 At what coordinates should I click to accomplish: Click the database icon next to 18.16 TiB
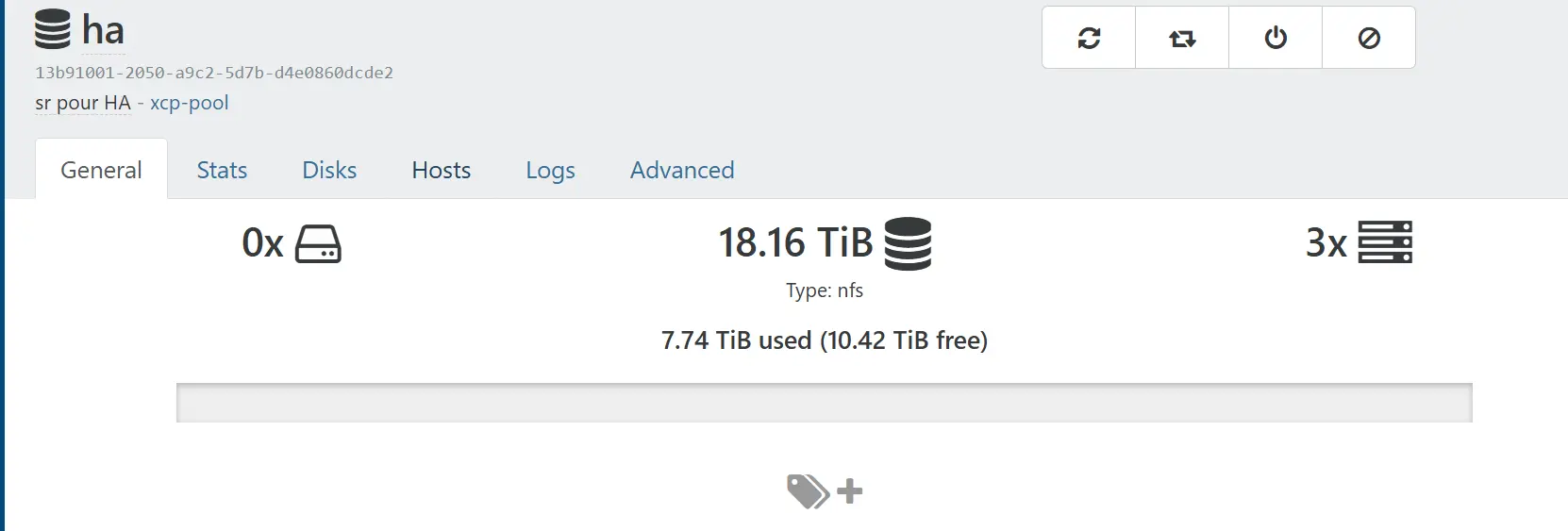point(908,243)
